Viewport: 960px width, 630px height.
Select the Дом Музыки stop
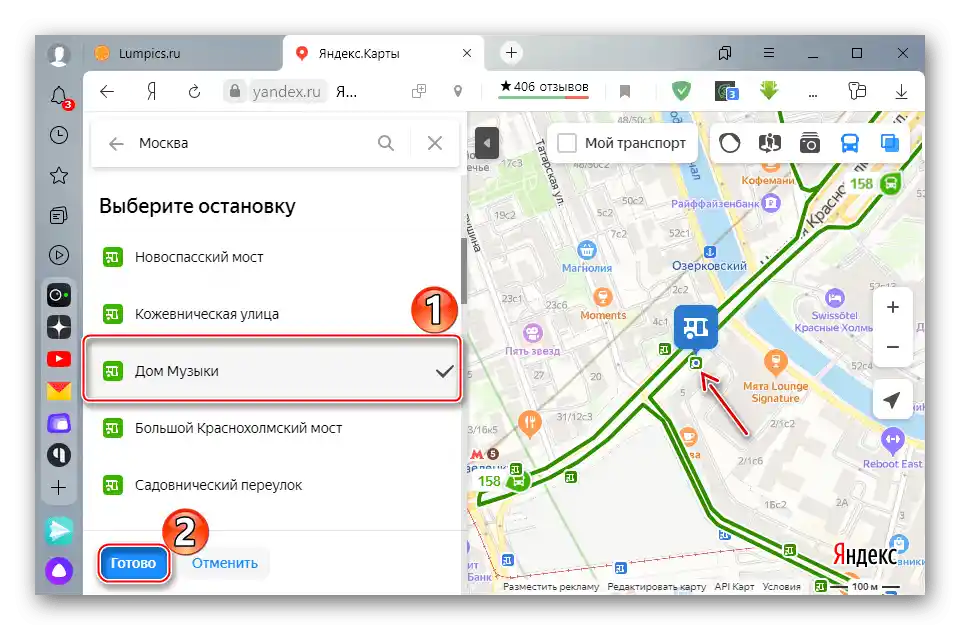tap(272, 369)
